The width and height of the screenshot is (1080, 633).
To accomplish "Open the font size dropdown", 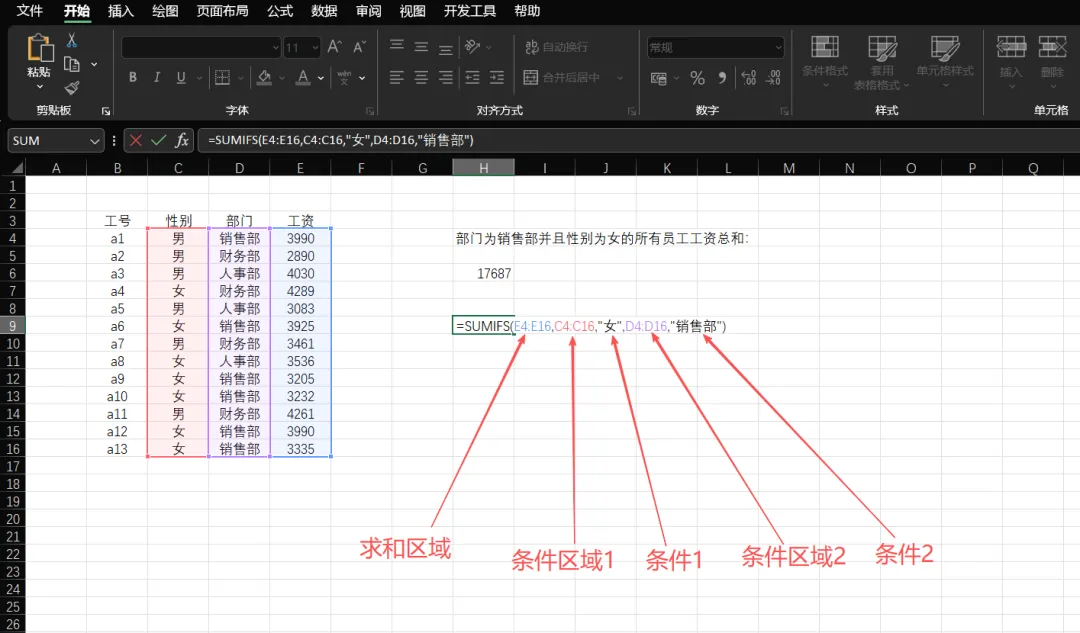I will coord(315,48).
